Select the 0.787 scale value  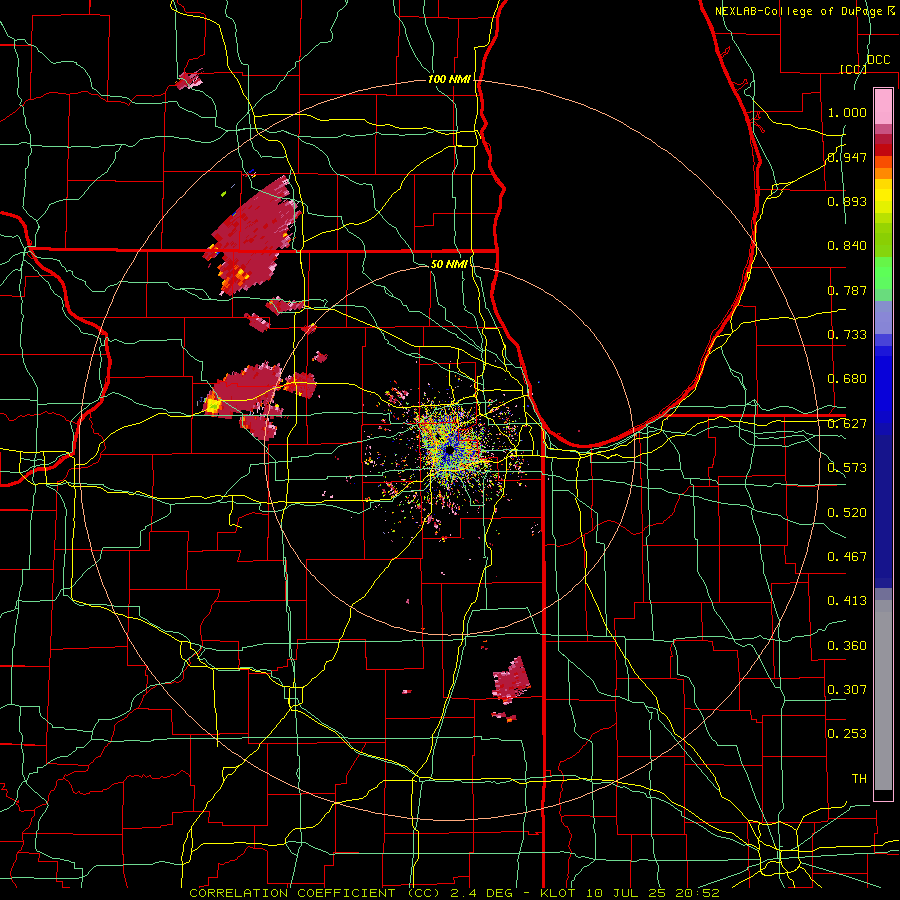coord(847,290)
